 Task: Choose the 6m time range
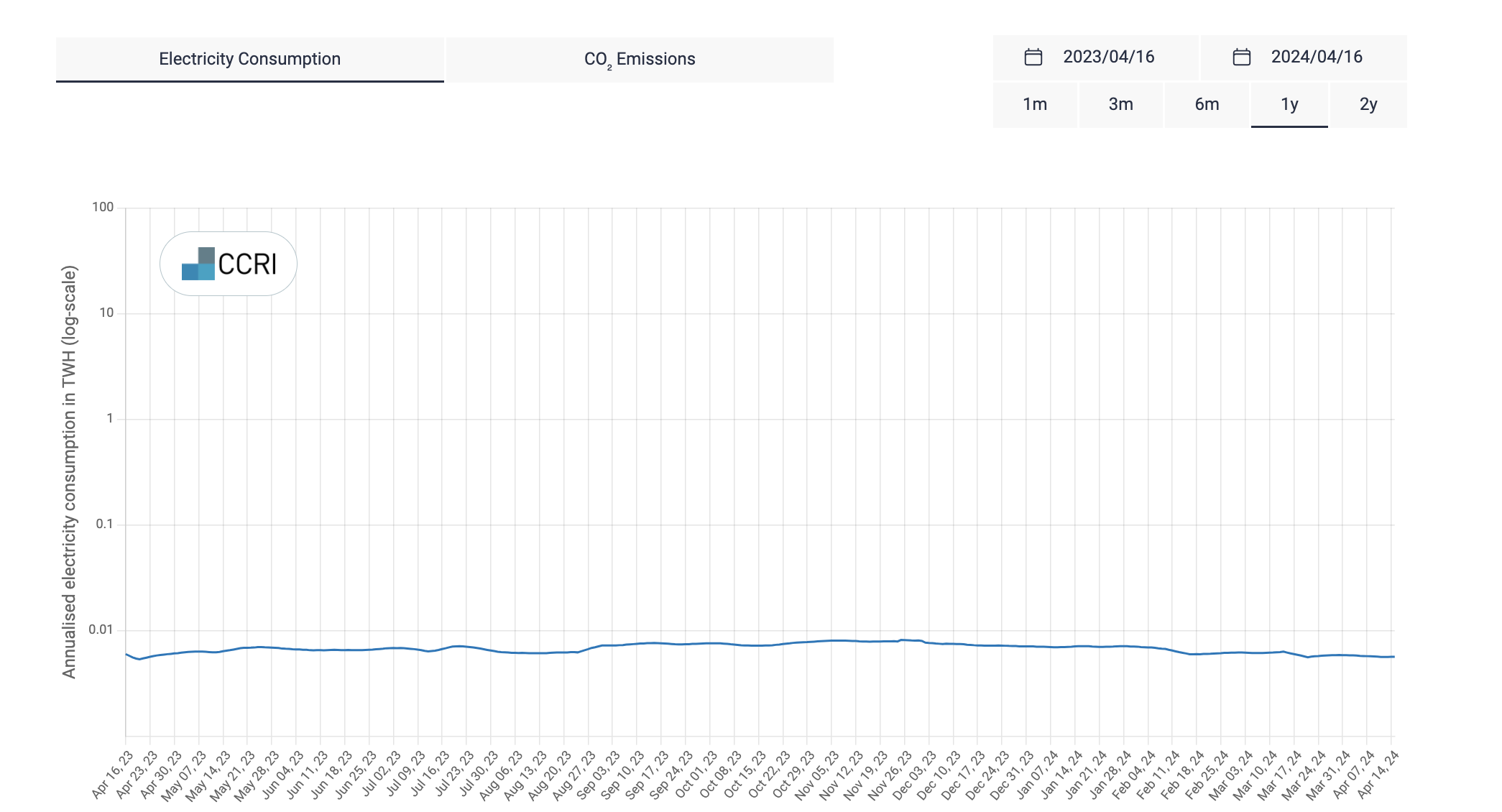click(1207, 105)
